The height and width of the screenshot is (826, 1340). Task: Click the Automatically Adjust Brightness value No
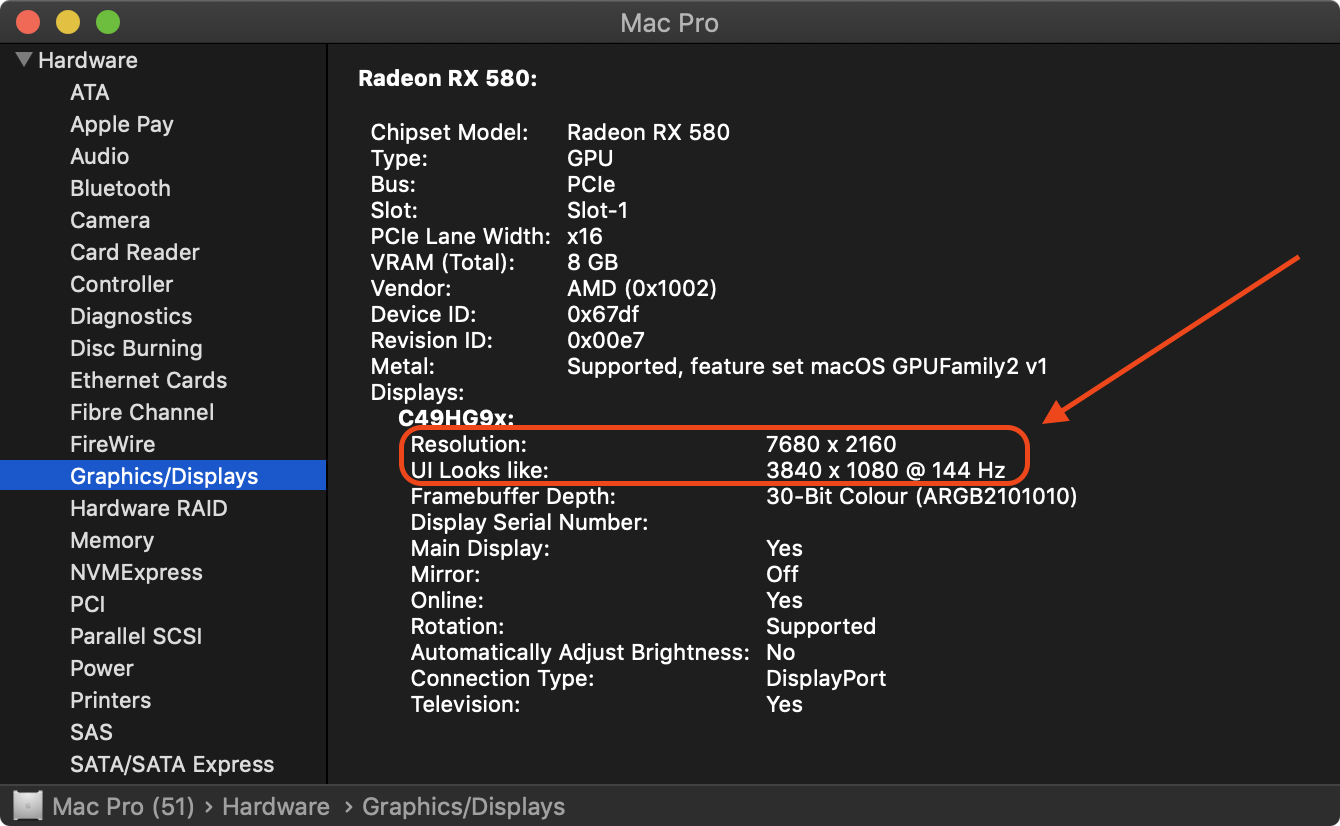[x=781, y=652]
